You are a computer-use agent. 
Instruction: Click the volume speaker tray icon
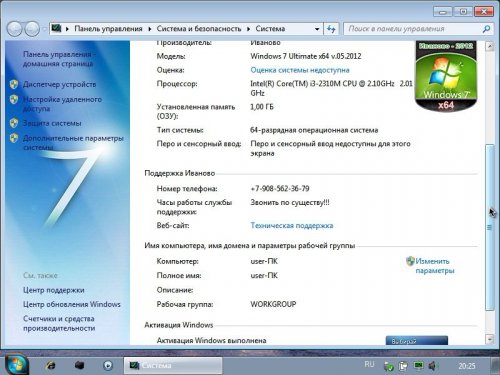(433, 366)
